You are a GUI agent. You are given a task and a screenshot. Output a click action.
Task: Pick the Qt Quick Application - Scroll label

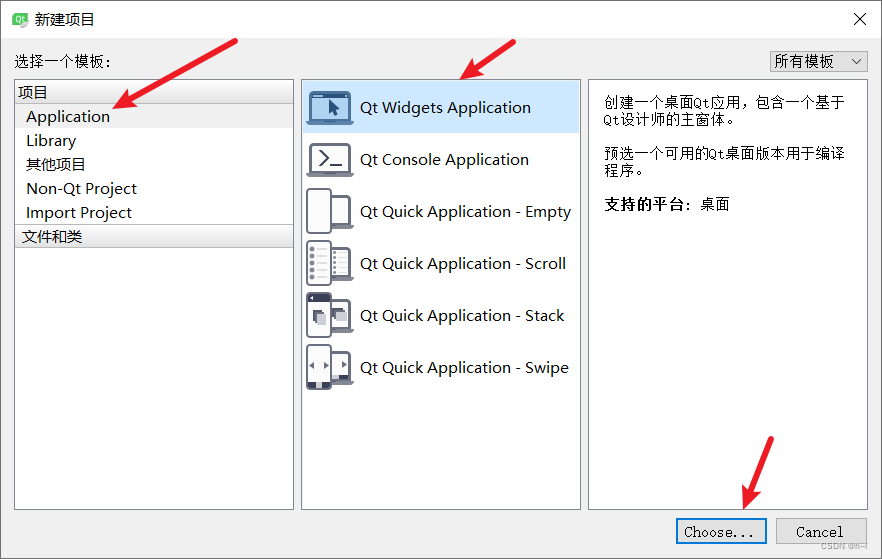pyautogui.click(x=463, y=264)
